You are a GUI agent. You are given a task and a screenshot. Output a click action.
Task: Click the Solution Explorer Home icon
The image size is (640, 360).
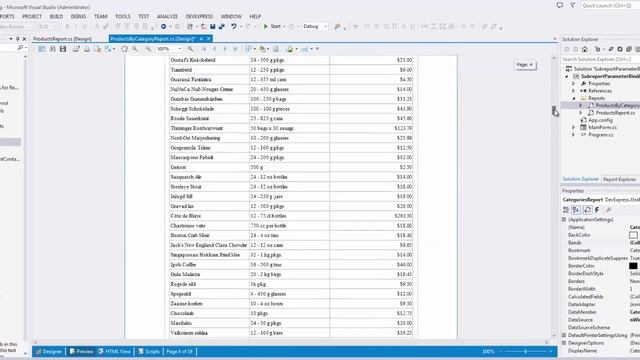584,49
